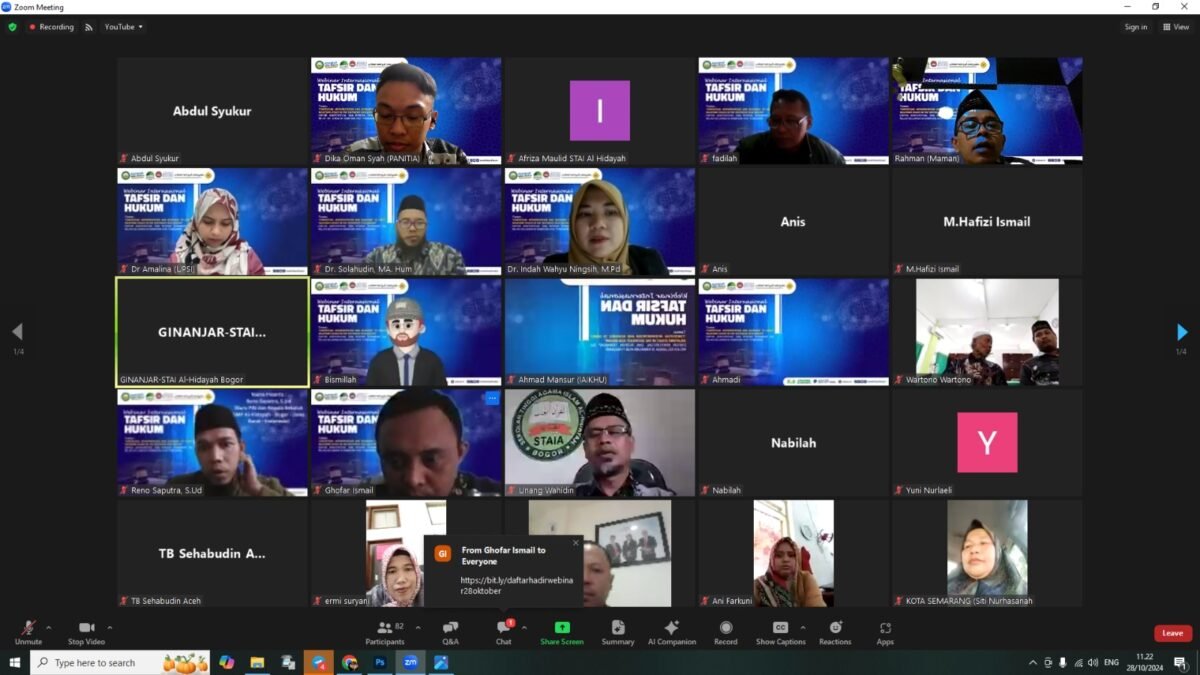Open the Apps panel
The width and height of the screenshot is (1200, 675).
pos(885,631)
